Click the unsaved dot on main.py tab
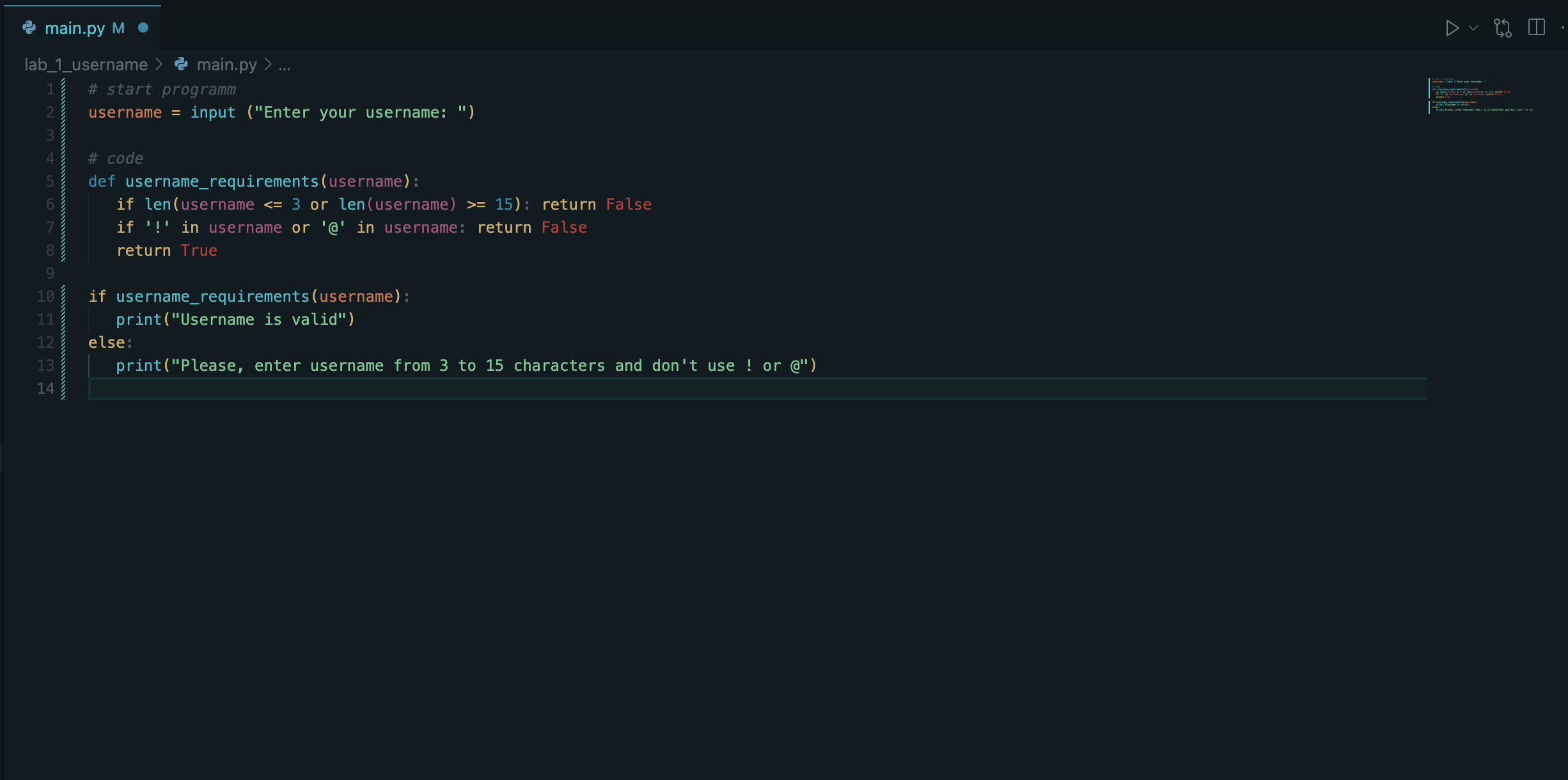The width and height of the screenshot is (1568, 780). pyautogui.click(x=143, y=27)
